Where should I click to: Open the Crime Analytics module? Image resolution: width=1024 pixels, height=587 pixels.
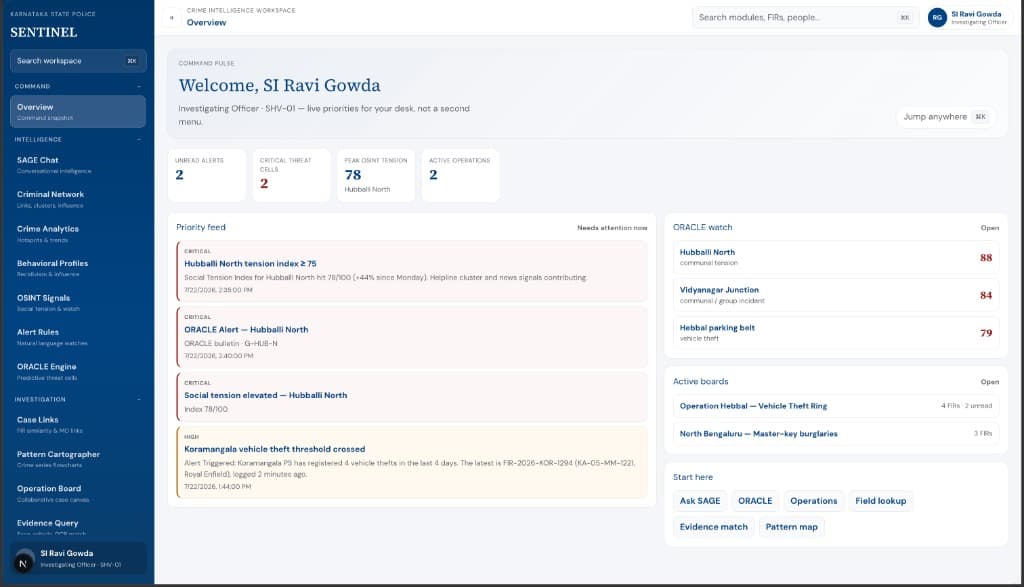pos(78,234)
